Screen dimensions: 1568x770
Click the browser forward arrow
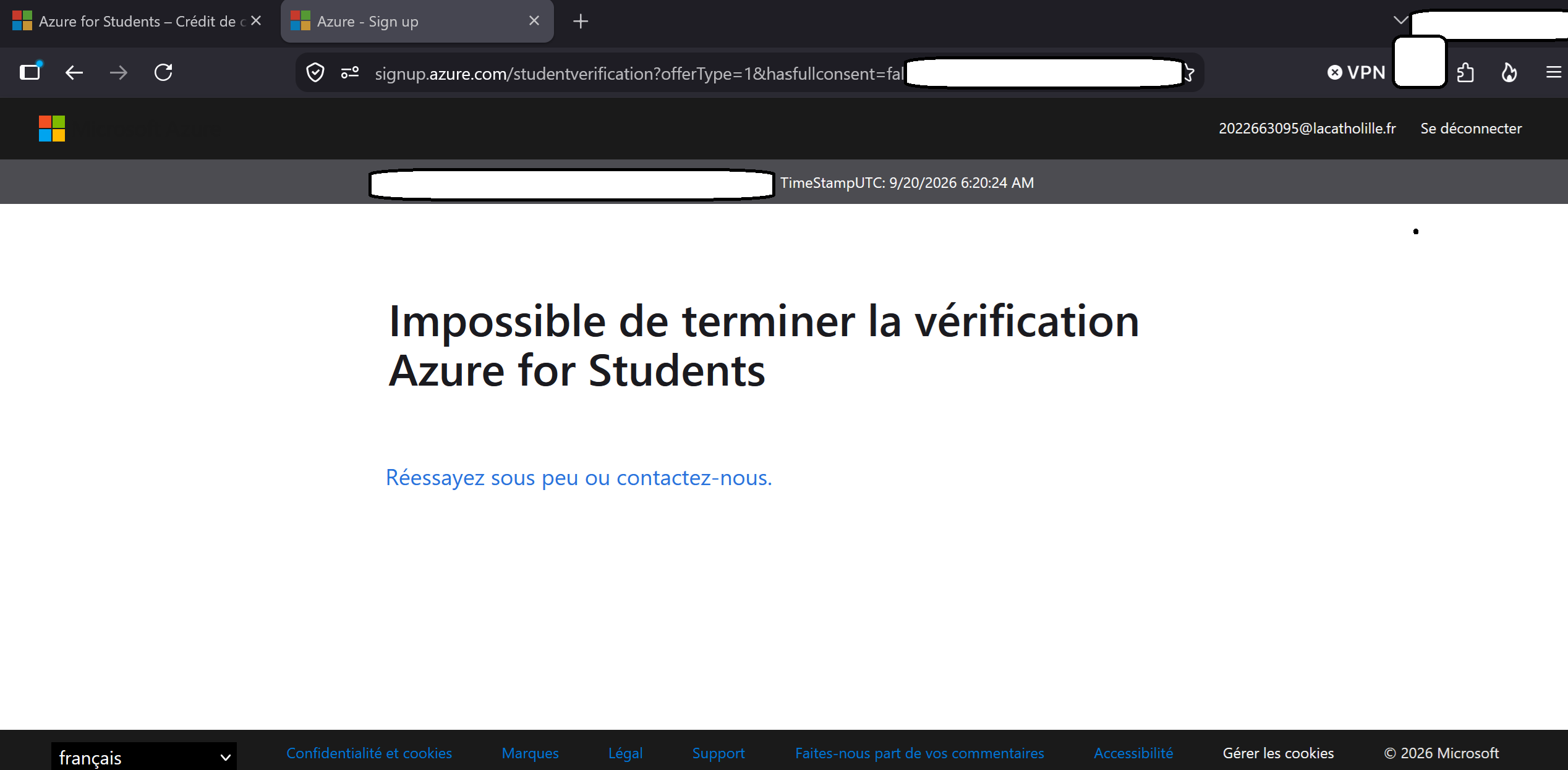(x=119, y=73)
